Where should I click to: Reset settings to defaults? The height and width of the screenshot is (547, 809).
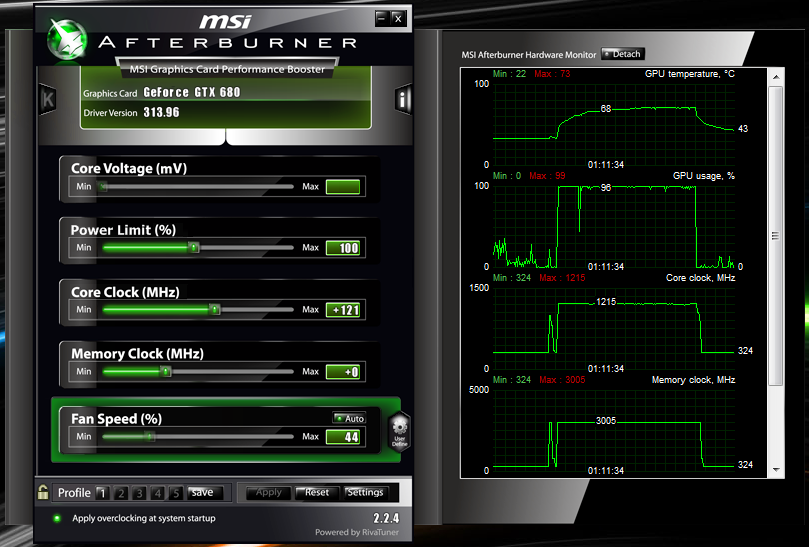(316, 493)
